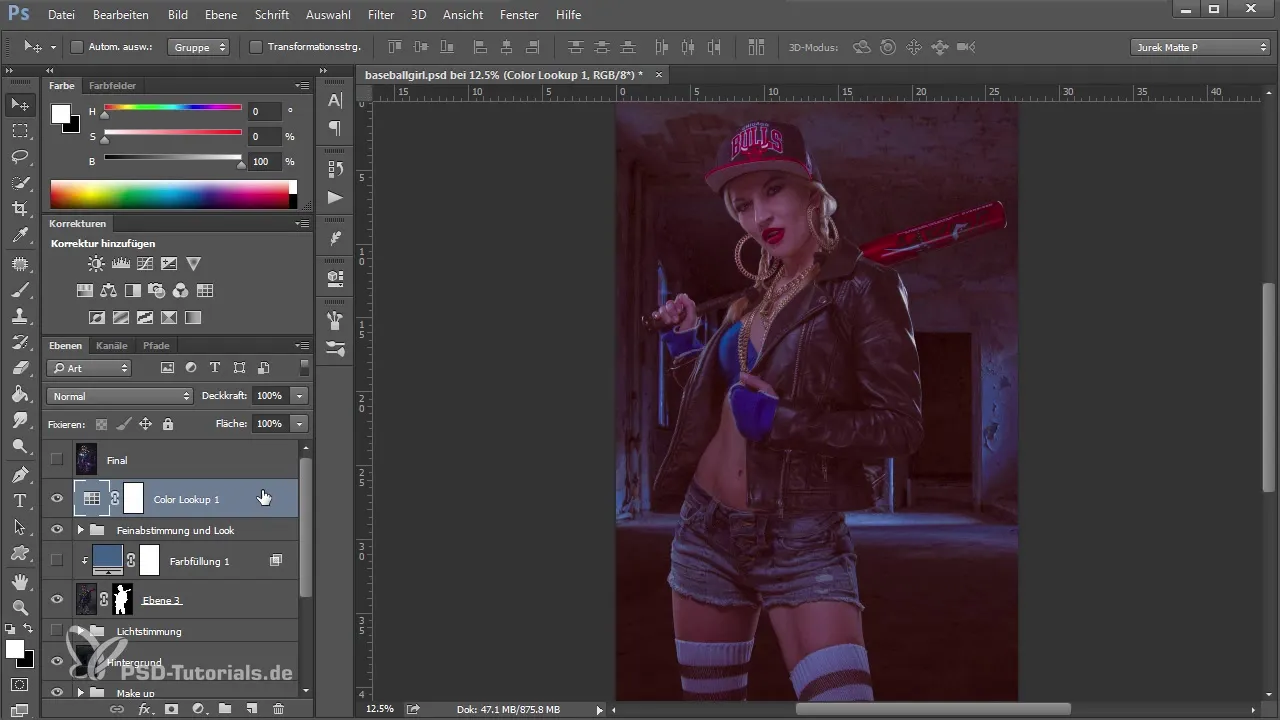Open the Filter menu
The height and width of the screenshot is (720, 1280).
click(x=380, y=15)
